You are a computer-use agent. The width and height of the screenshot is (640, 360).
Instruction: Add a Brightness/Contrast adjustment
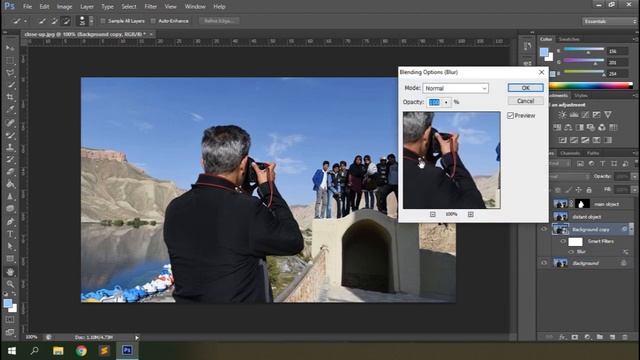(x=562, y=115)
